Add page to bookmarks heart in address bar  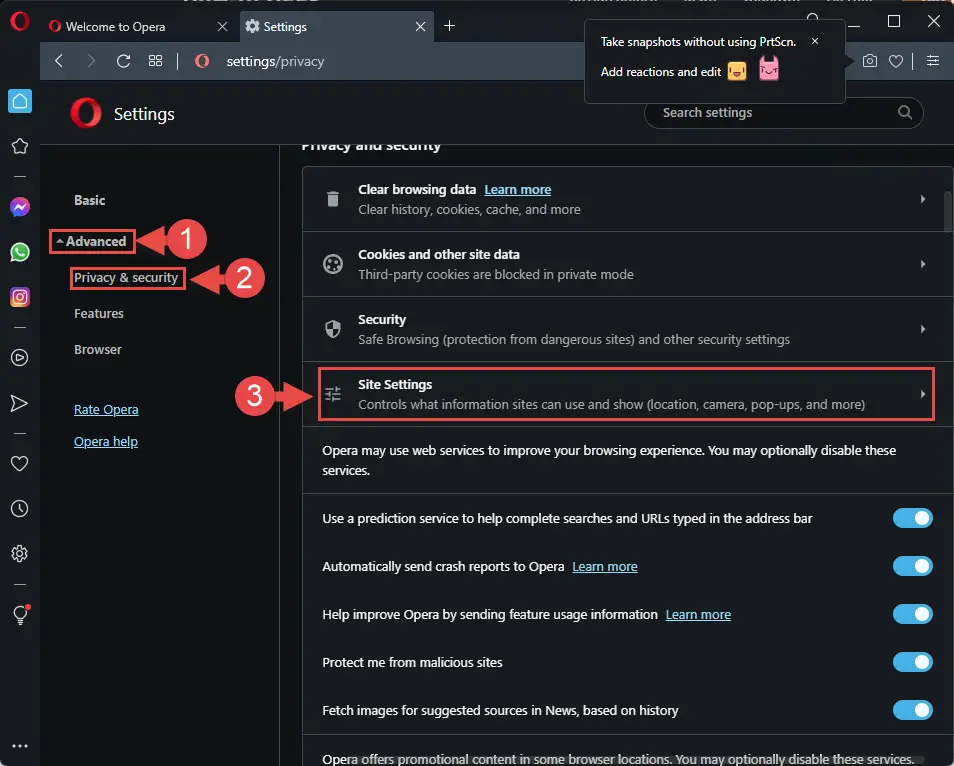coord(896,61)
